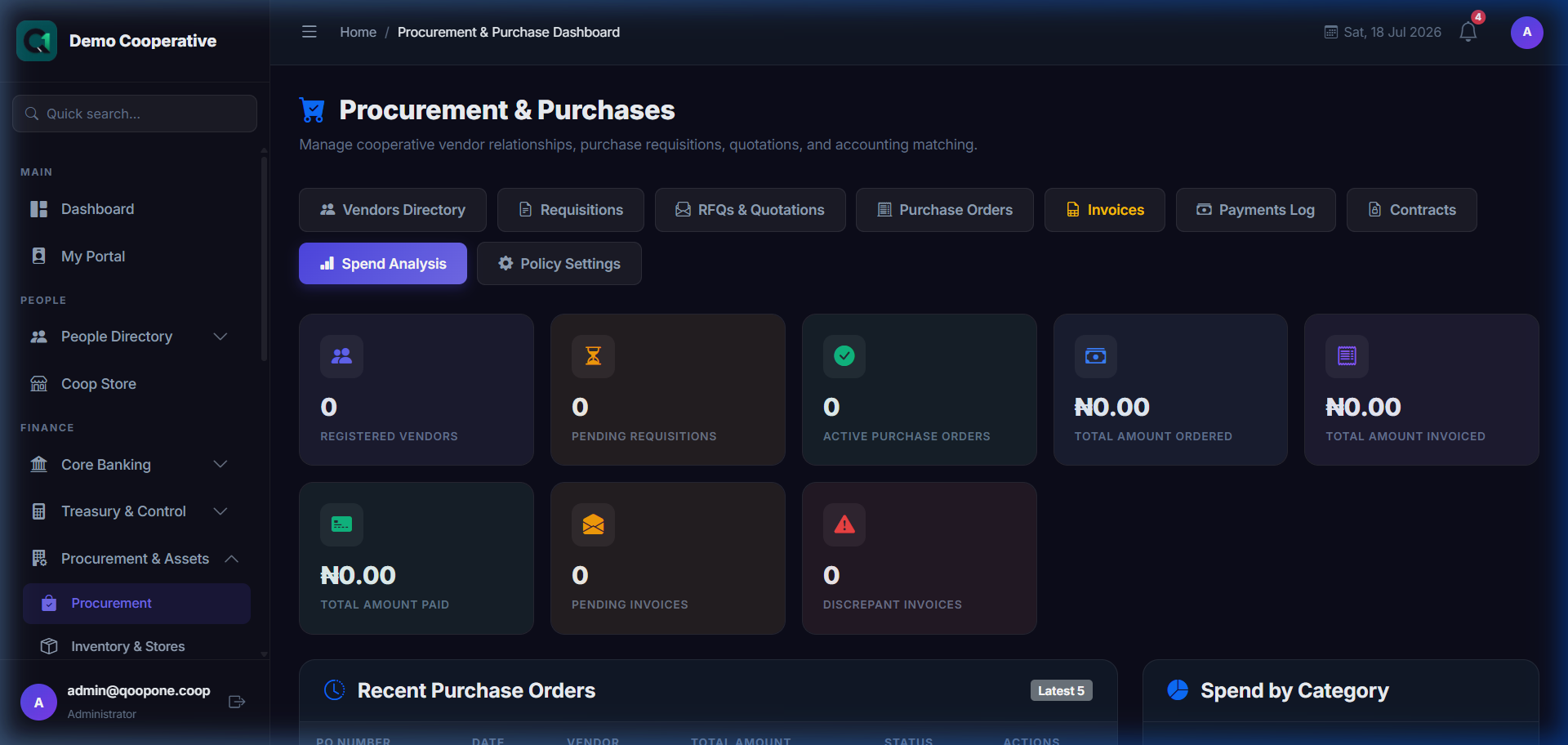
Task: Open the Purchase Orders tab
Action: 945,210
